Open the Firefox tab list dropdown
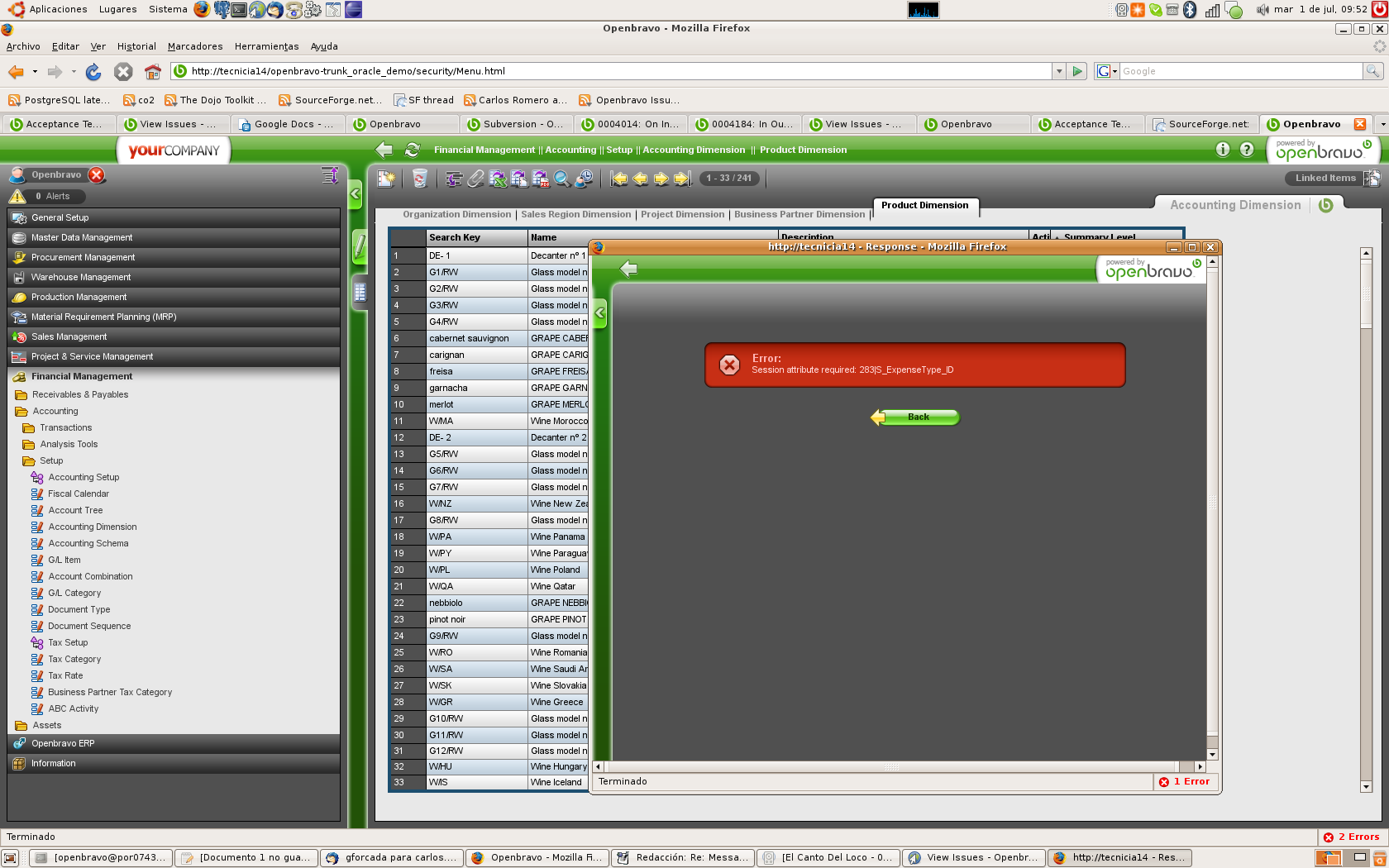 [x=1382, y=124]
